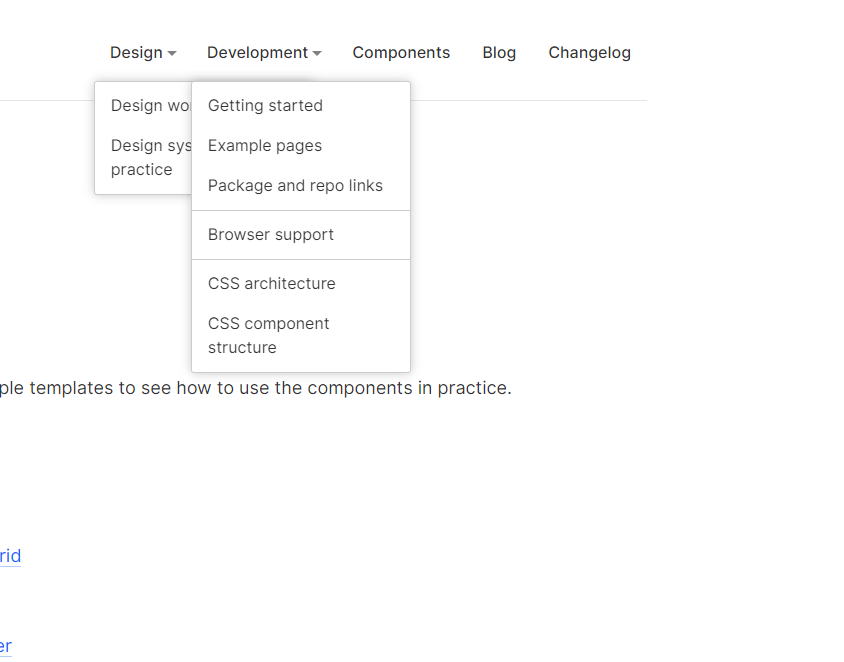This screenshot has width=844, height=662.
Task: View the Changelog page
Action: click(x=589, y=53)
